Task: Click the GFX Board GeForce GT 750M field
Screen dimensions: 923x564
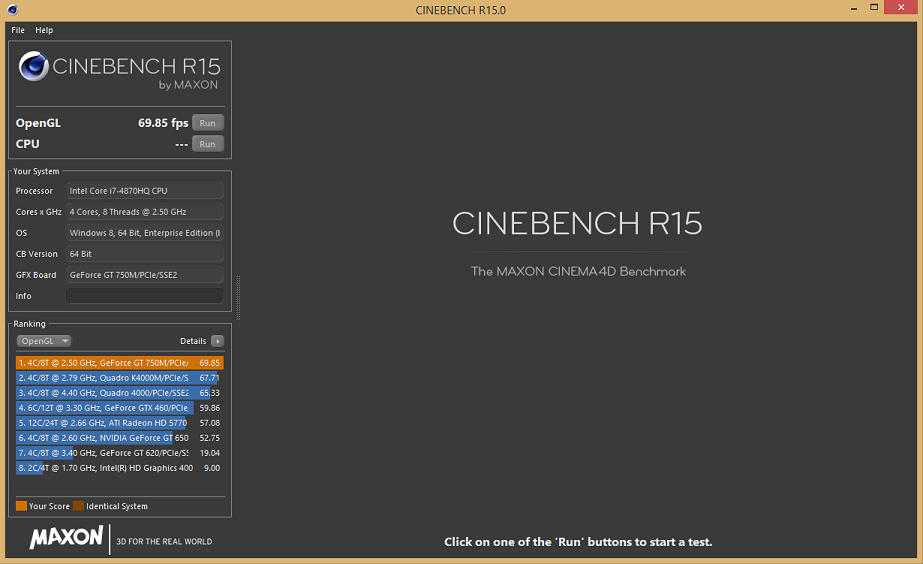Action: point(144,275)
